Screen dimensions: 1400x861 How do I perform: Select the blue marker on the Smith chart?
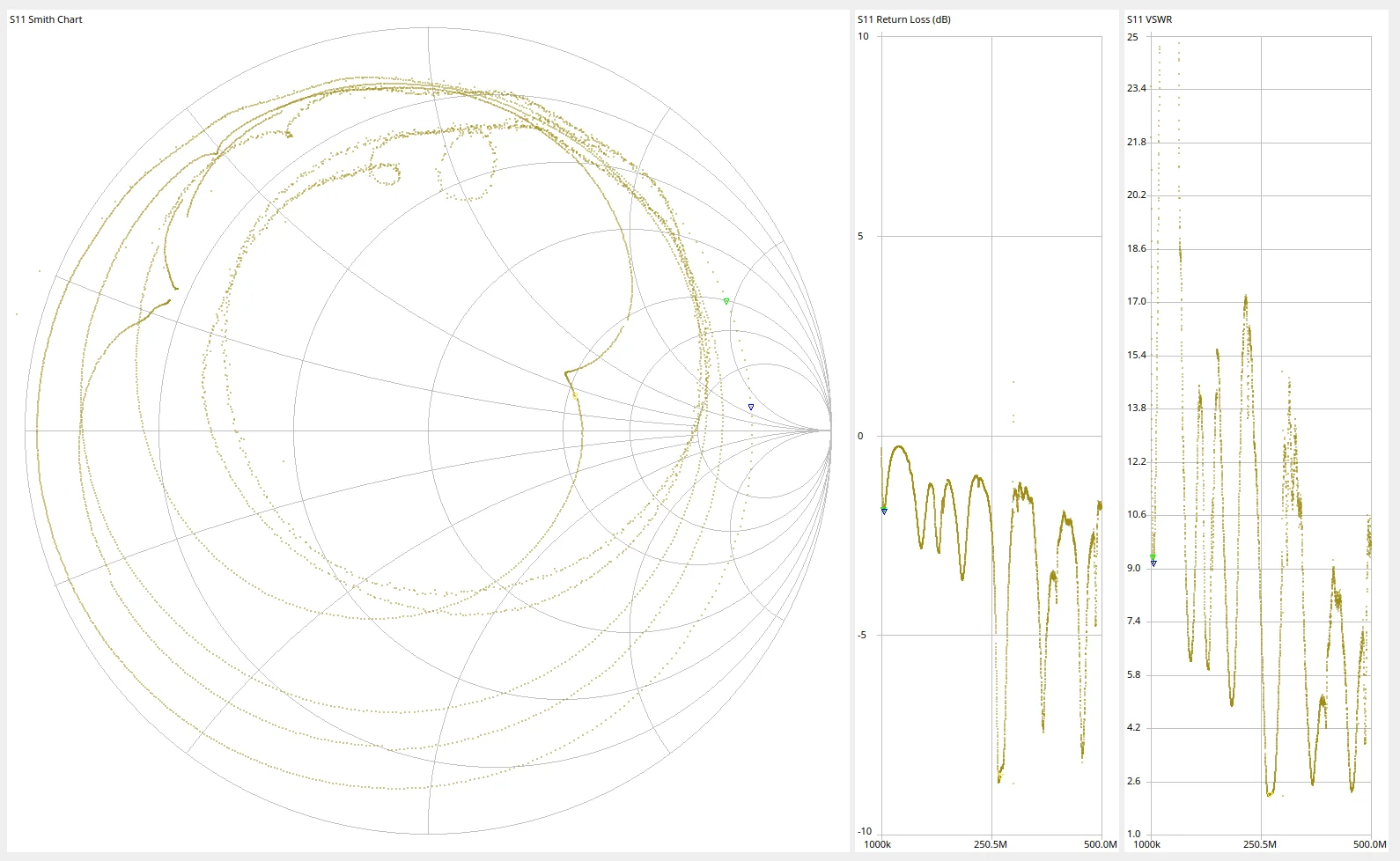point(751,407)
